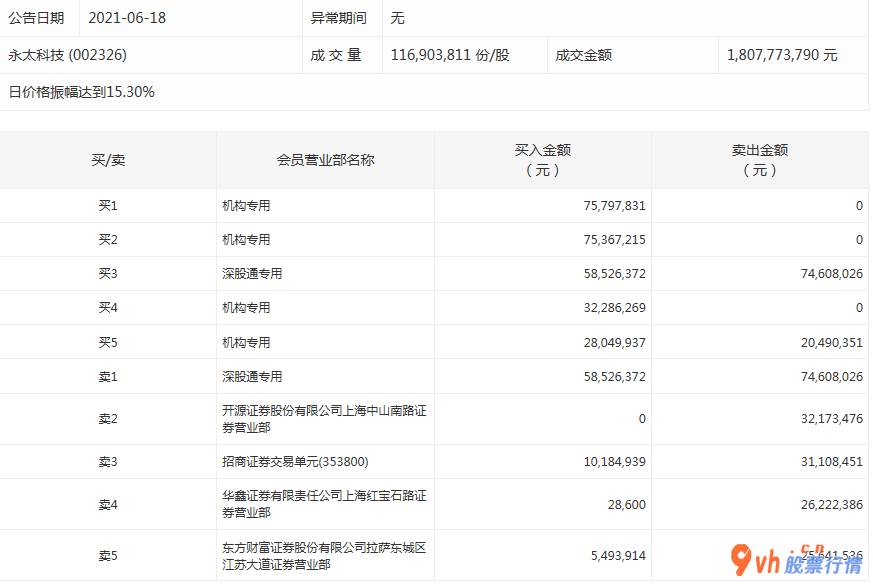873x586 pixels.
Task: Click turnover value 1,807,773,790 元
Action: [782, 55]
